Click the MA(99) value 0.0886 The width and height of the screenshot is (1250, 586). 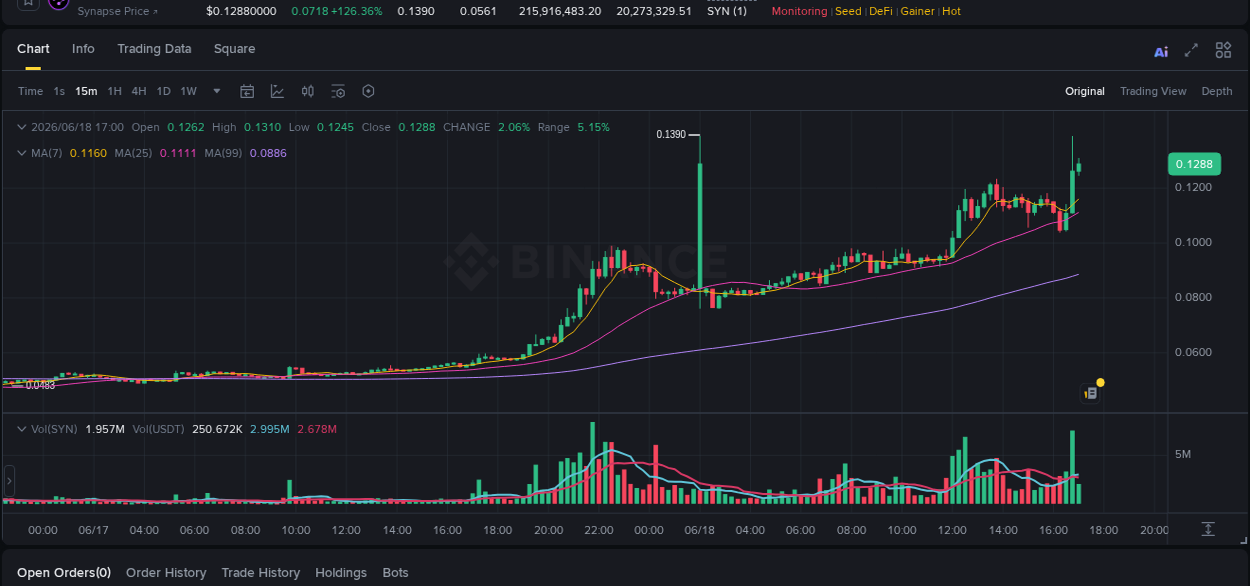pyautogui.click(x=268, y=153)
